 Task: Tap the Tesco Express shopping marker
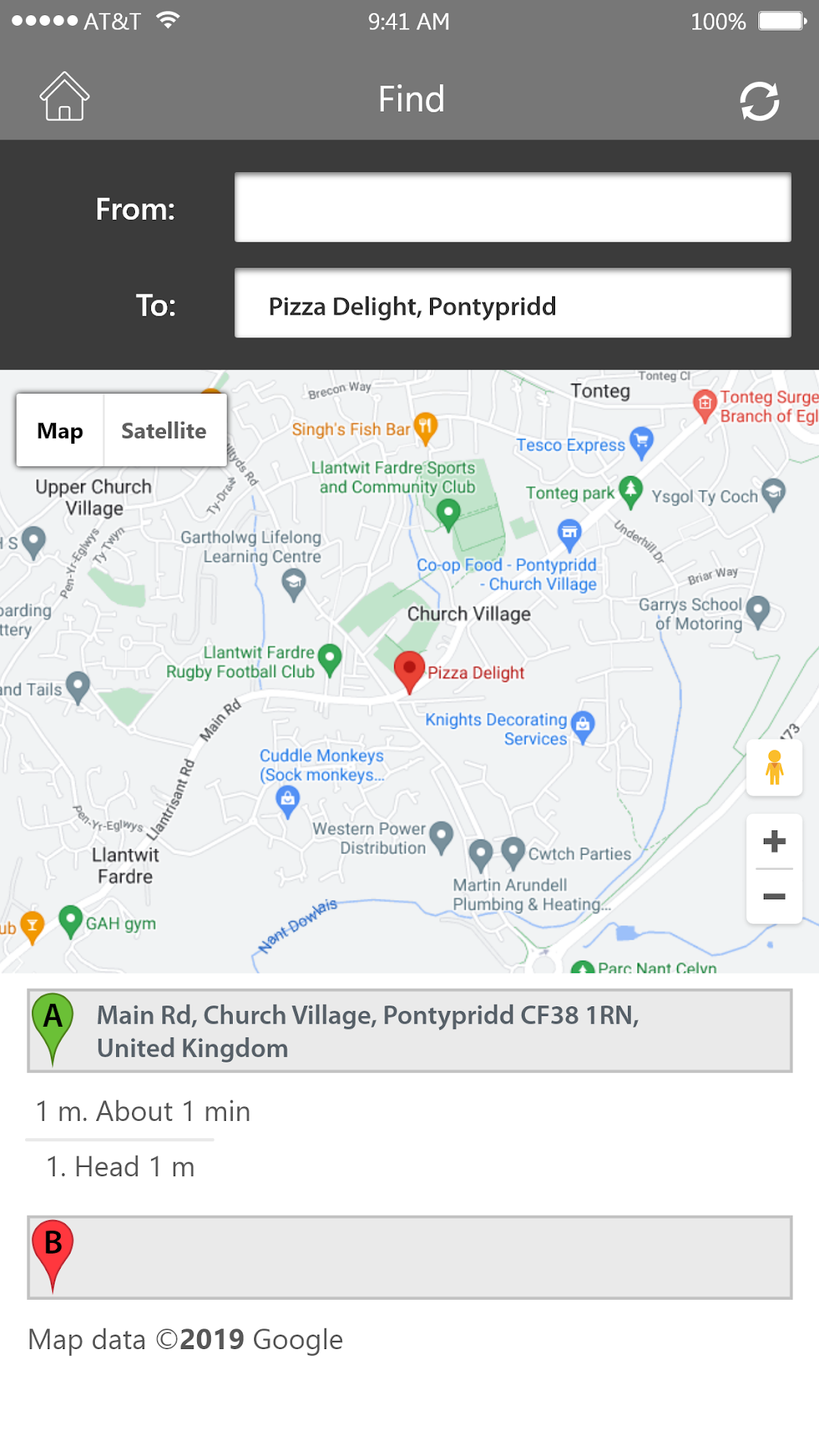642,442
